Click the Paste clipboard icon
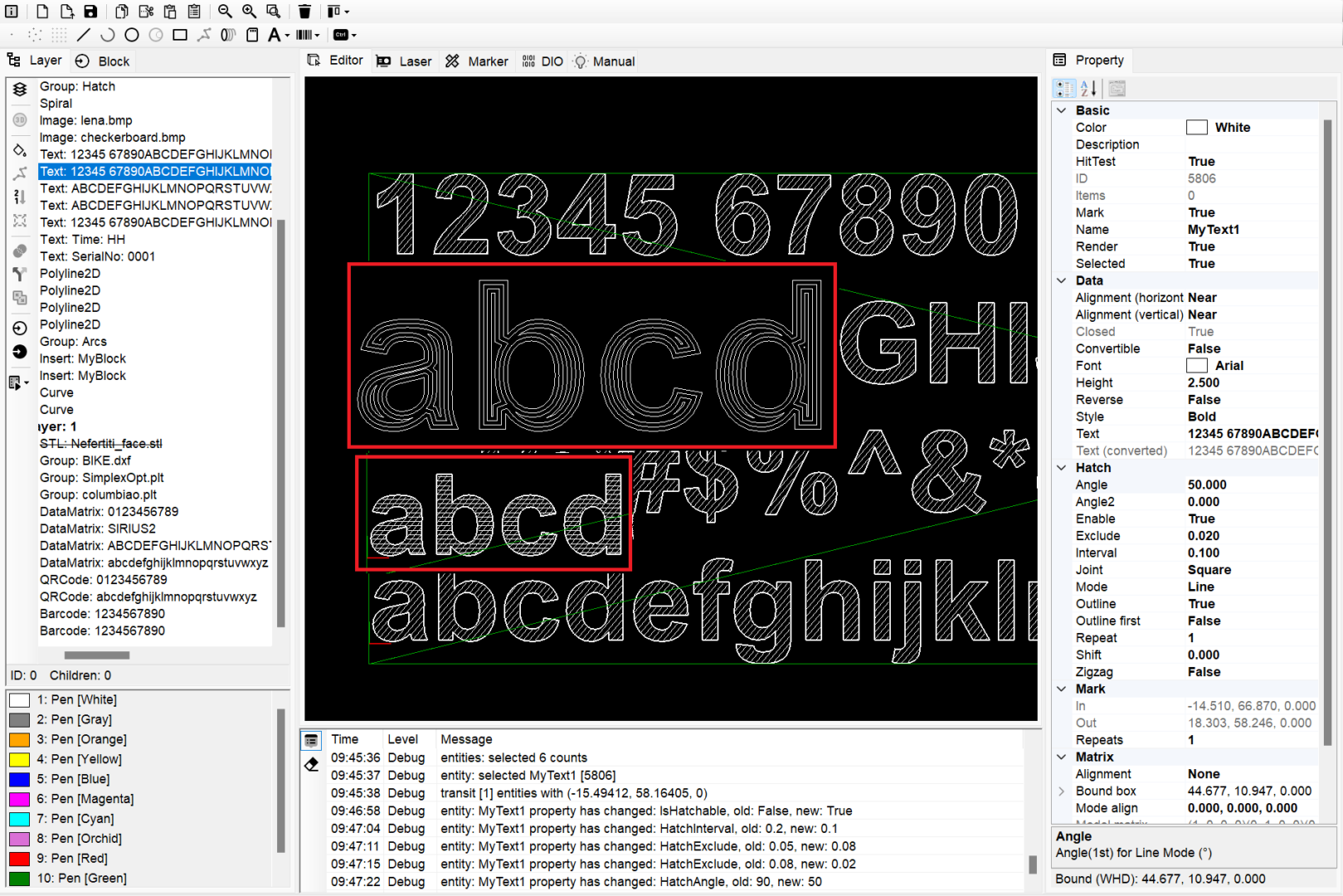1343x896 pixels. point(170,12)
